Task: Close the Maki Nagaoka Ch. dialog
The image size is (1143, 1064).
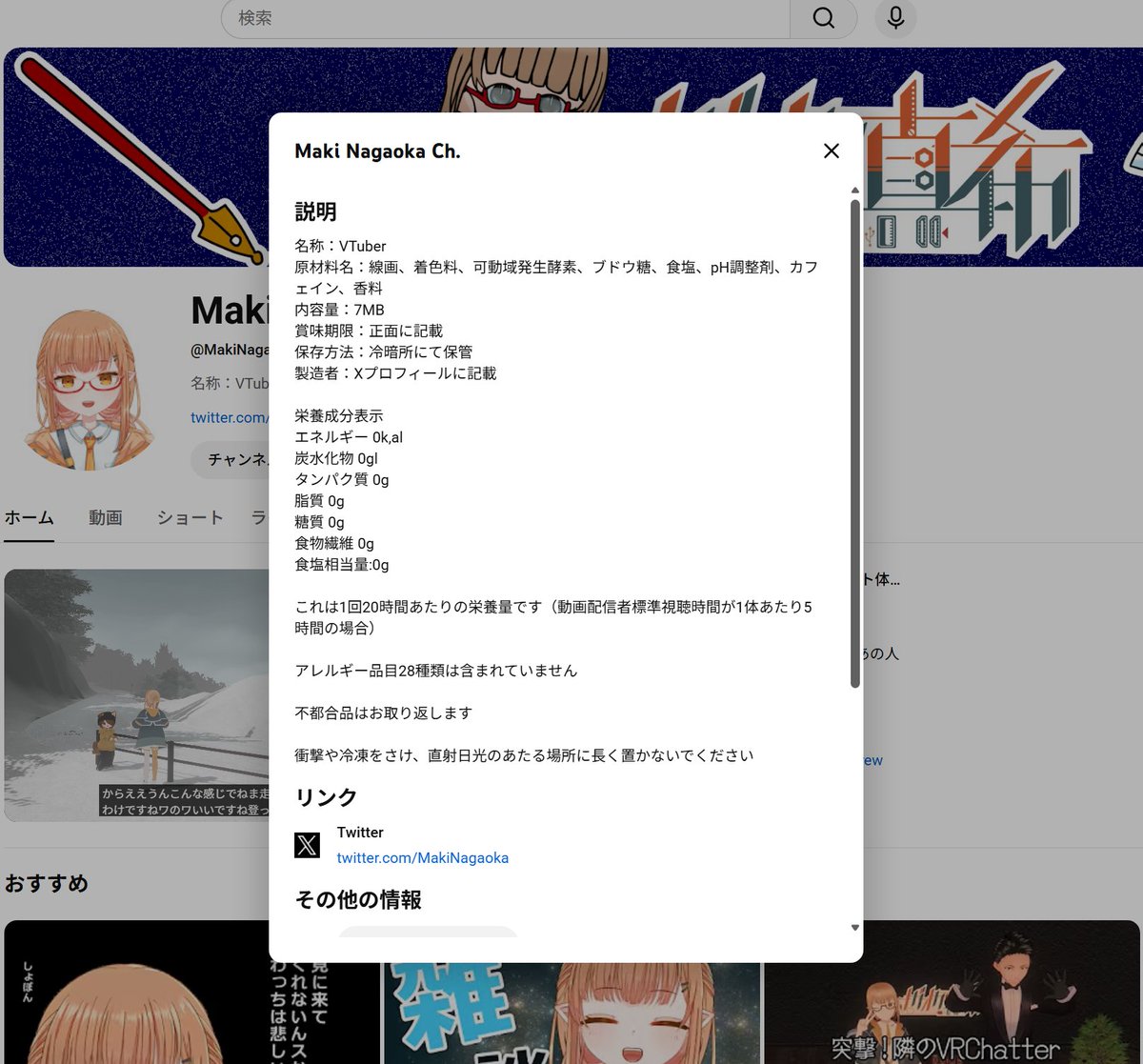Action: 831,151
